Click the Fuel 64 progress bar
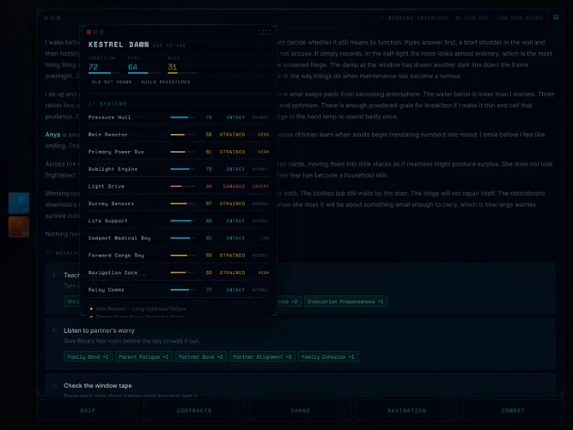573x430 pixels. pos(143,73)
